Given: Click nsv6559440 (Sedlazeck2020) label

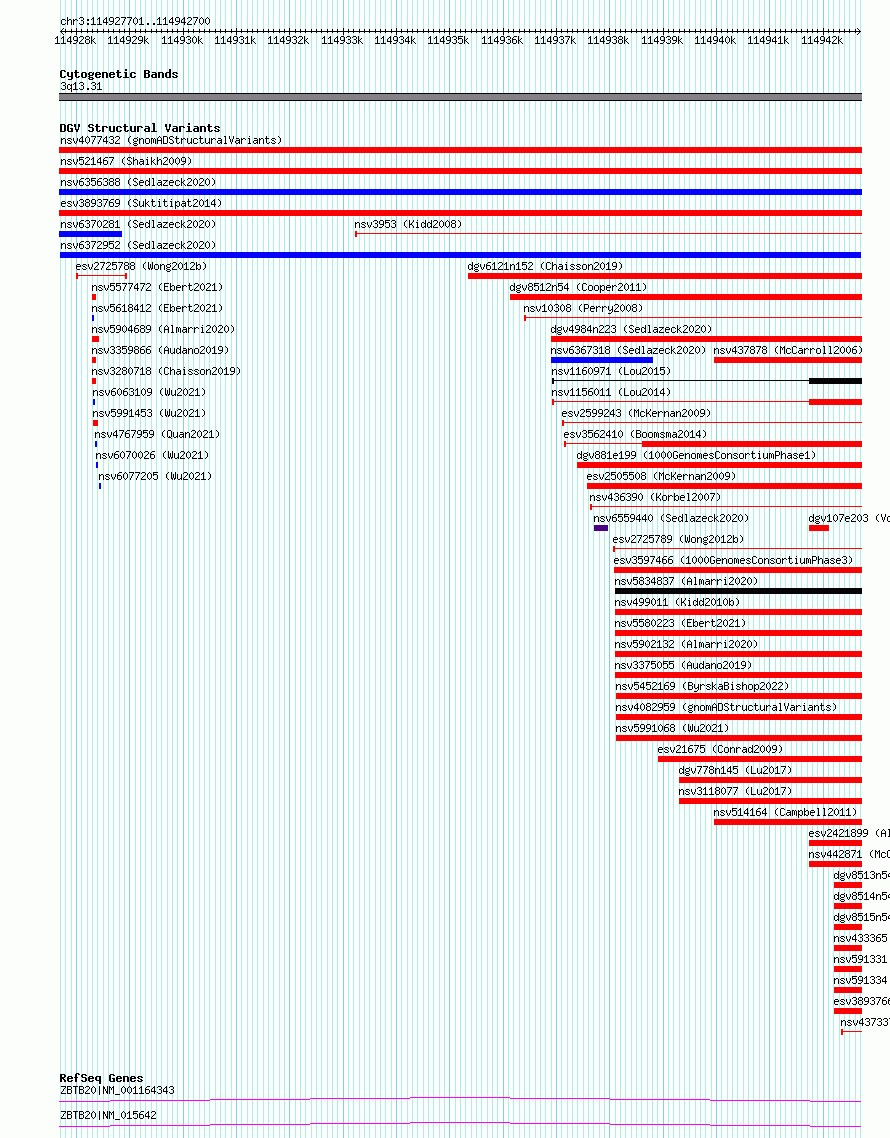Looking at the screenshot, I should click(x=671, y=519).
